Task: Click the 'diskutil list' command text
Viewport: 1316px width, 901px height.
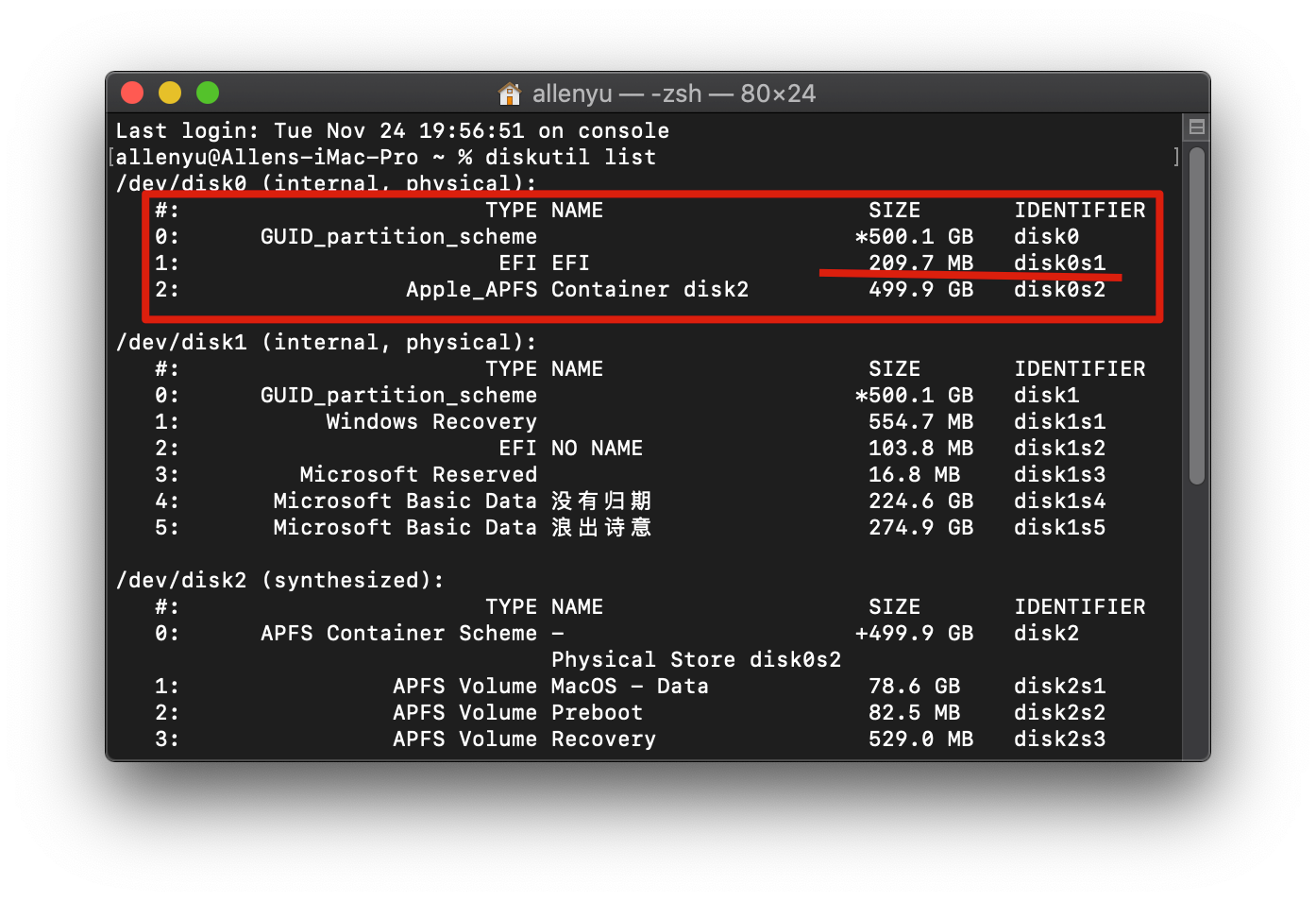Action: (x=570, y=158)
